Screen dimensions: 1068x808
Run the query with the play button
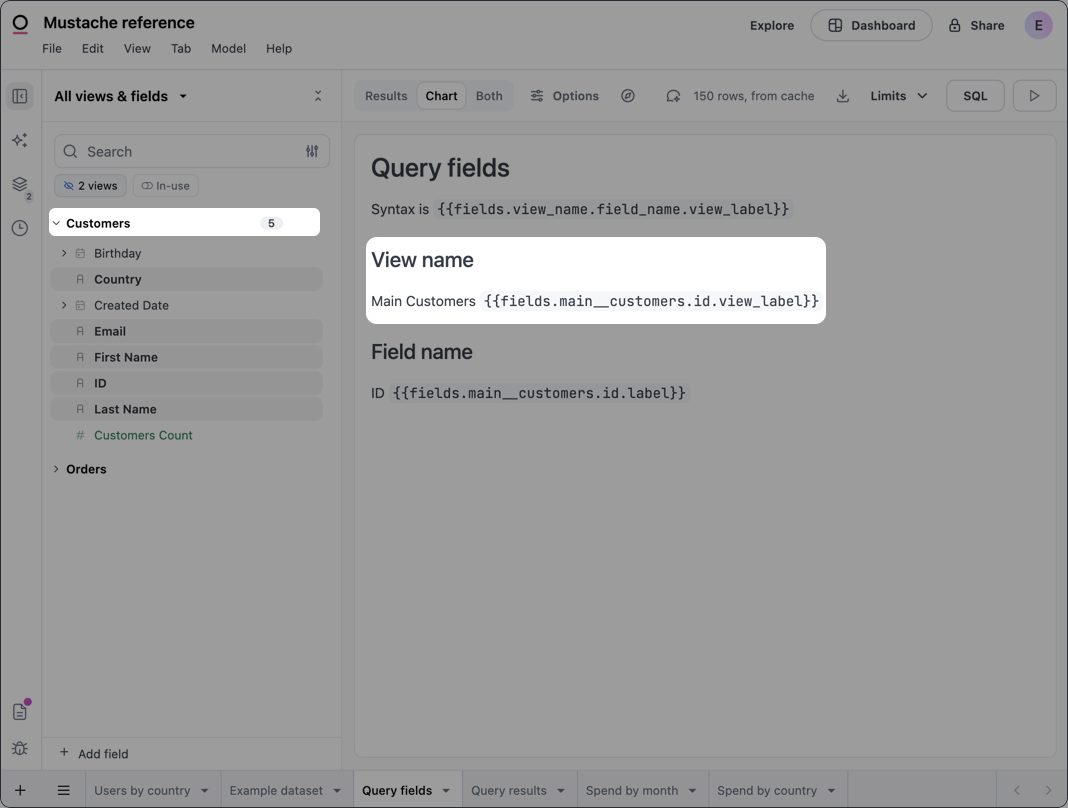click(x=1034, y=95)
